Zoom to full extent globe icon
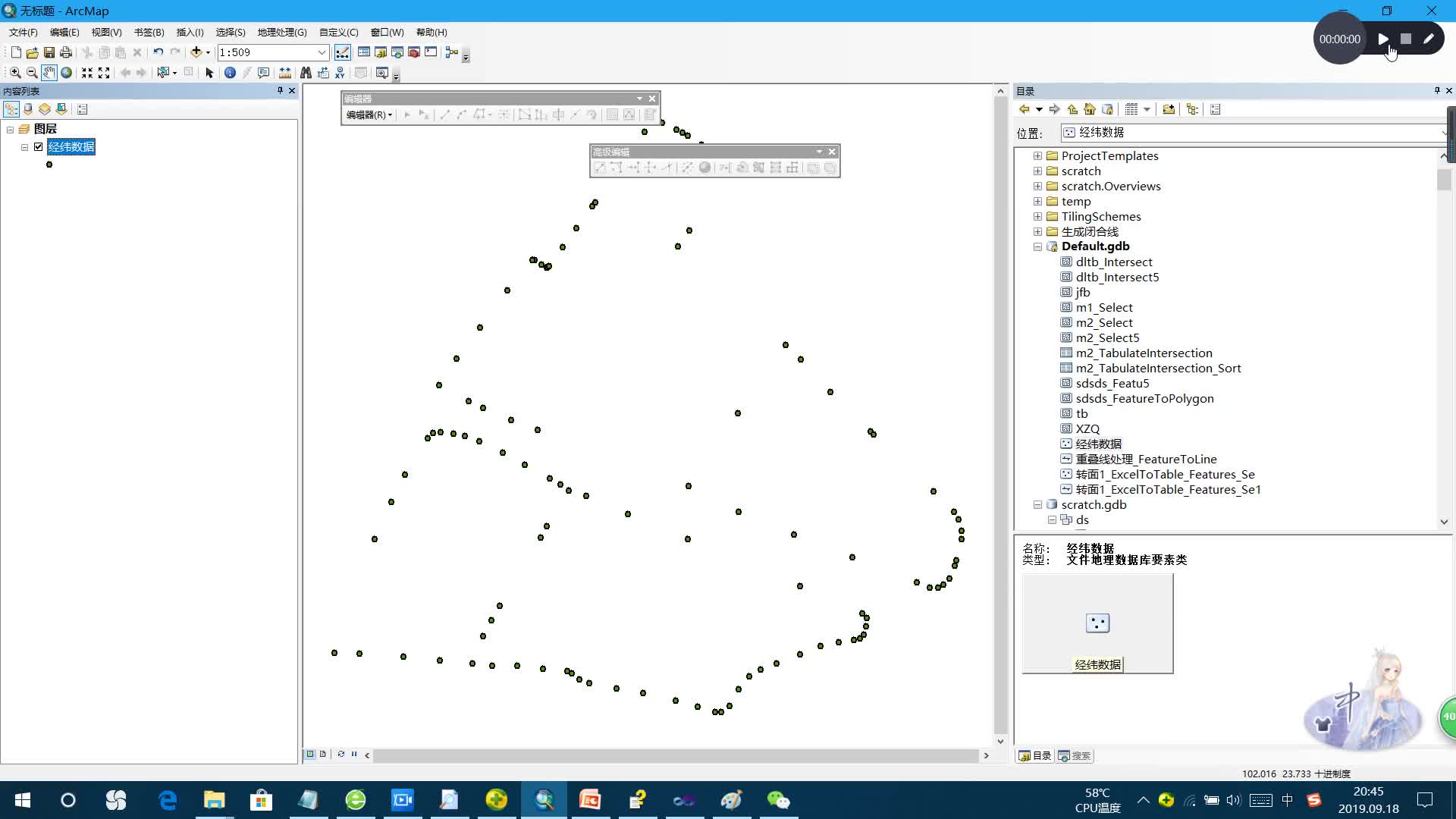Image resolution: width=1456 pixels, height=819 pixels. (x=66, y=73)
